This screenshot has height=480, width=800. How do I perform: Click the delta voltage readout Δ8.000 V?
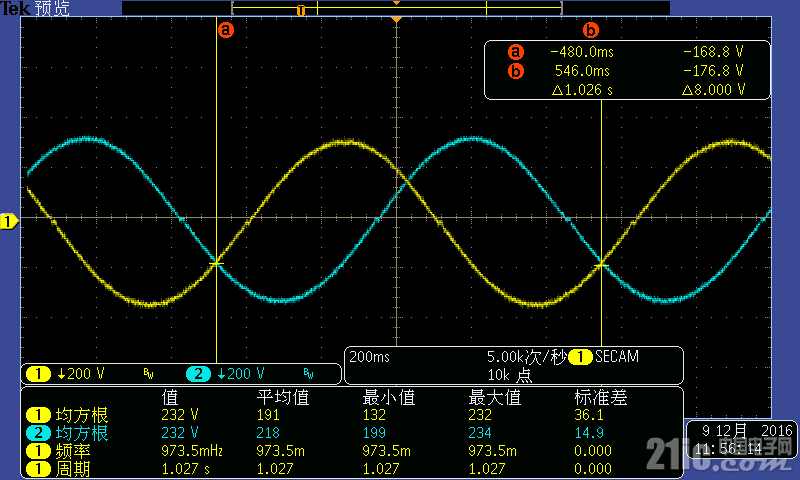click(x=713, y=90)
